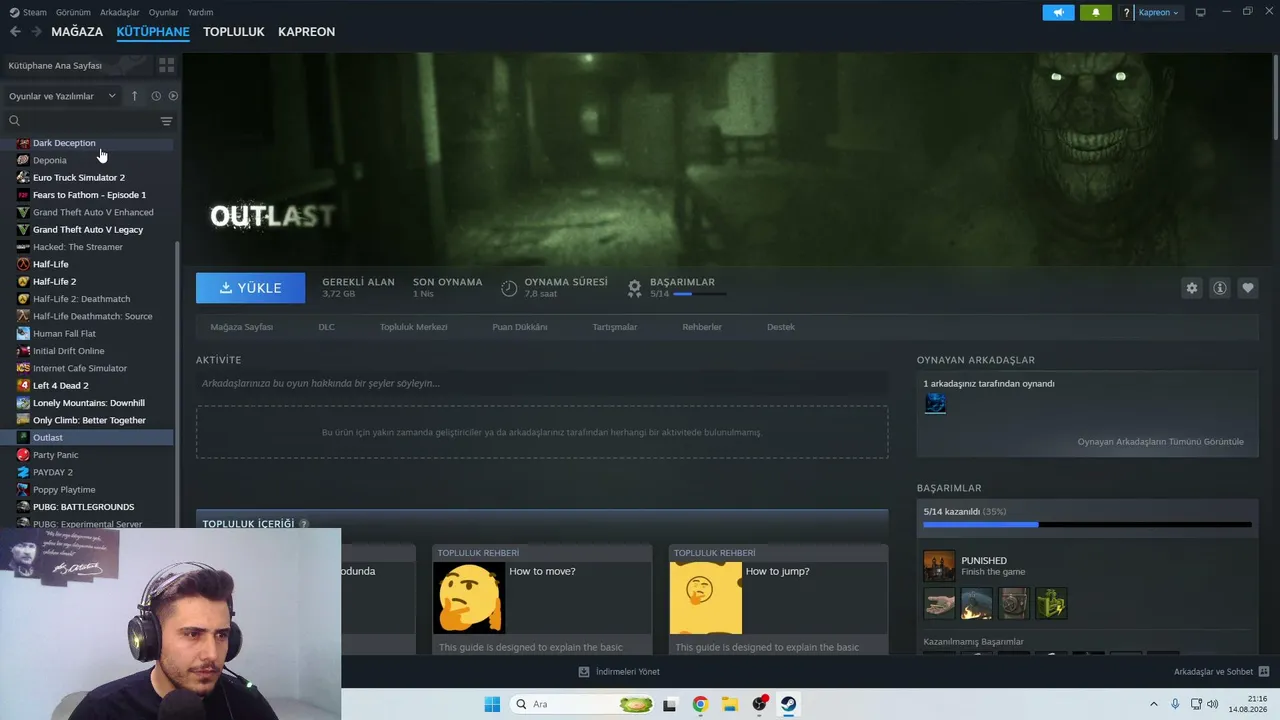Open Arkadaşlar ve Sohbet panel
The height and width of the screenshot is (720, 1280).
[x=1221, y=672]
